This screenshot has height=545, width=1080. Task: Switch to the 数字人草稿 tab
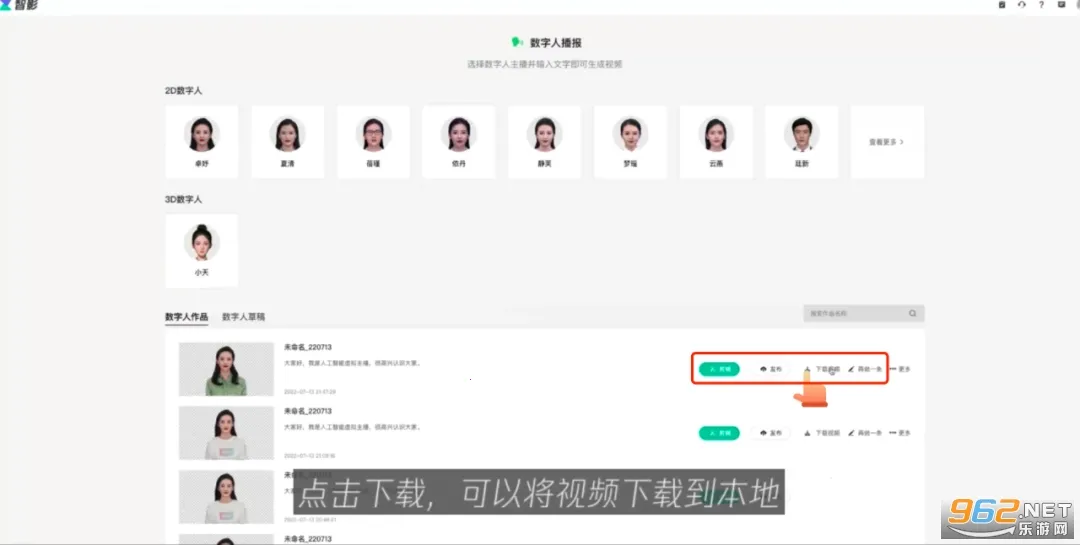(243, 317)
